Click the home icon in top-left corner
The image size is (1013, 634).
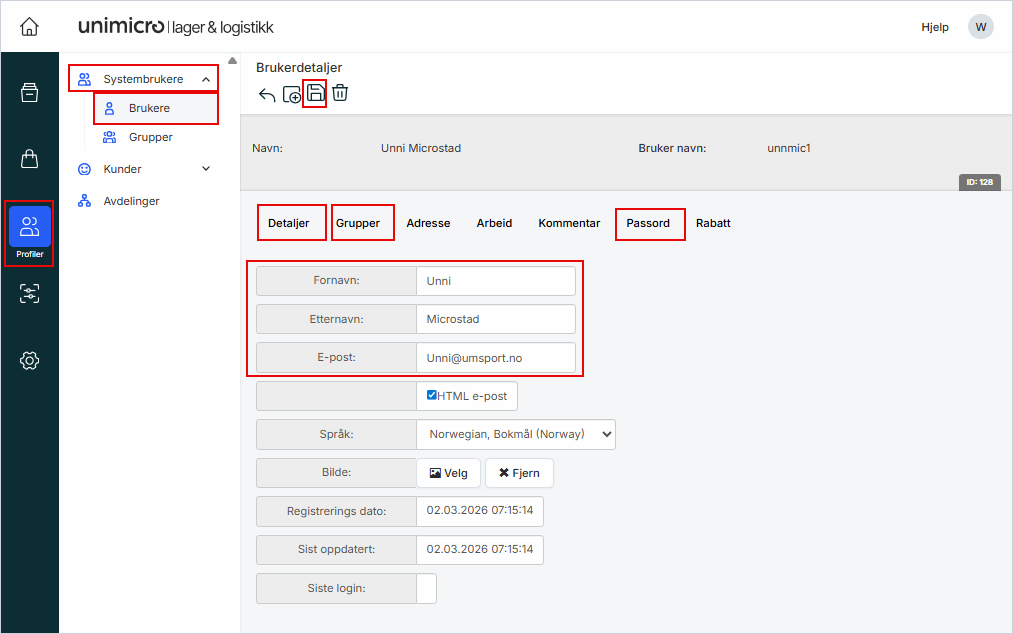pyautogui.click(x=29, y=27)
